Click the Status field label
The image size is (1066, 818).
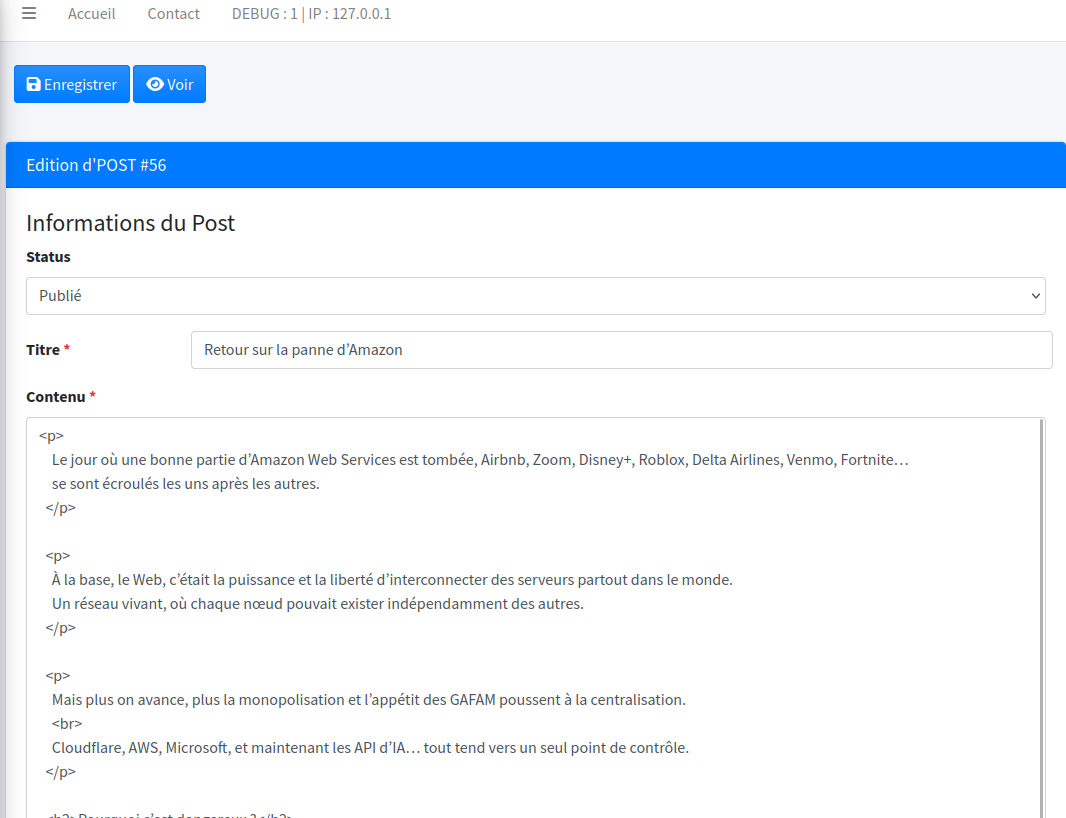48,257
